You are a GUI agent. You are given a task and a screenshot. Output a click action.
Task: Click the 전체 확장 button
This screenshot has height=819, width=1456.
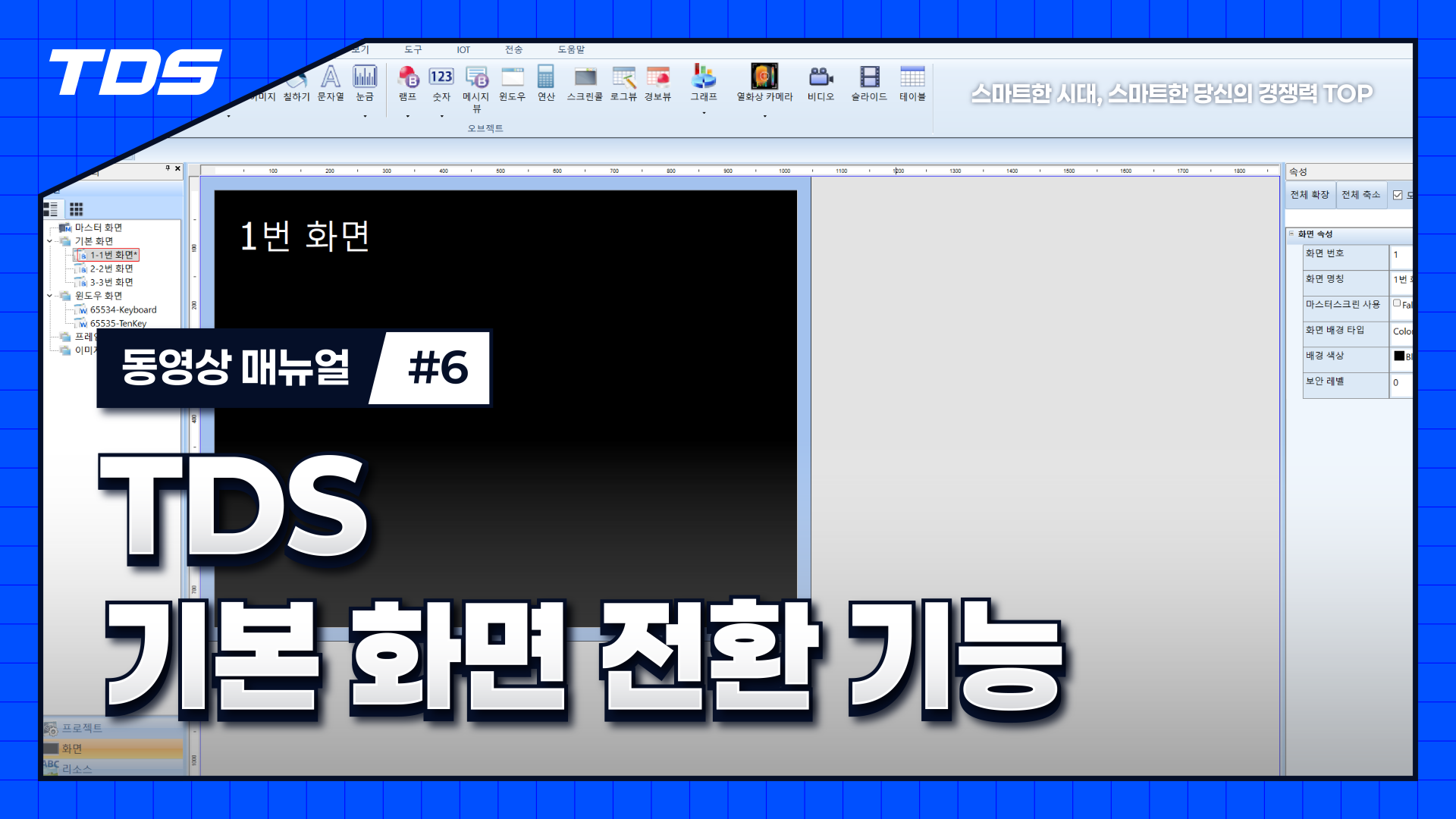pos(1310,195)
